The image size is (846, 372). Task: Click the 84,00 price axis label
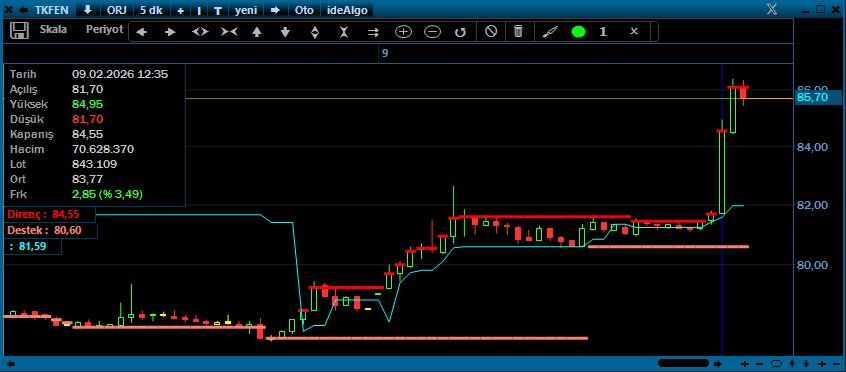pos(812,147)
